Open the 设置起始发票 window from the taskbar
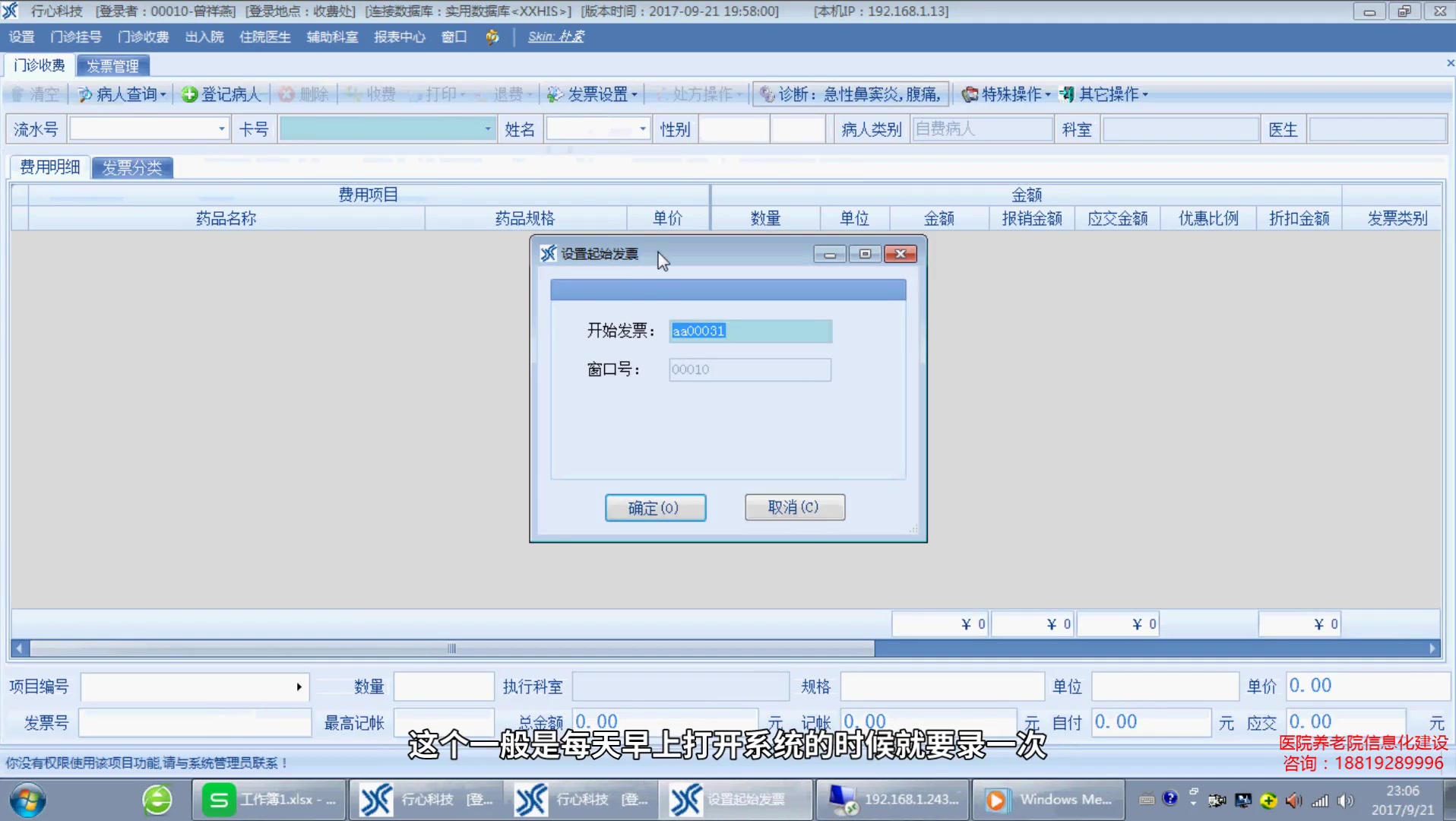The width and height of the screenshot is (1456, 821). click(x=733, y=799)
